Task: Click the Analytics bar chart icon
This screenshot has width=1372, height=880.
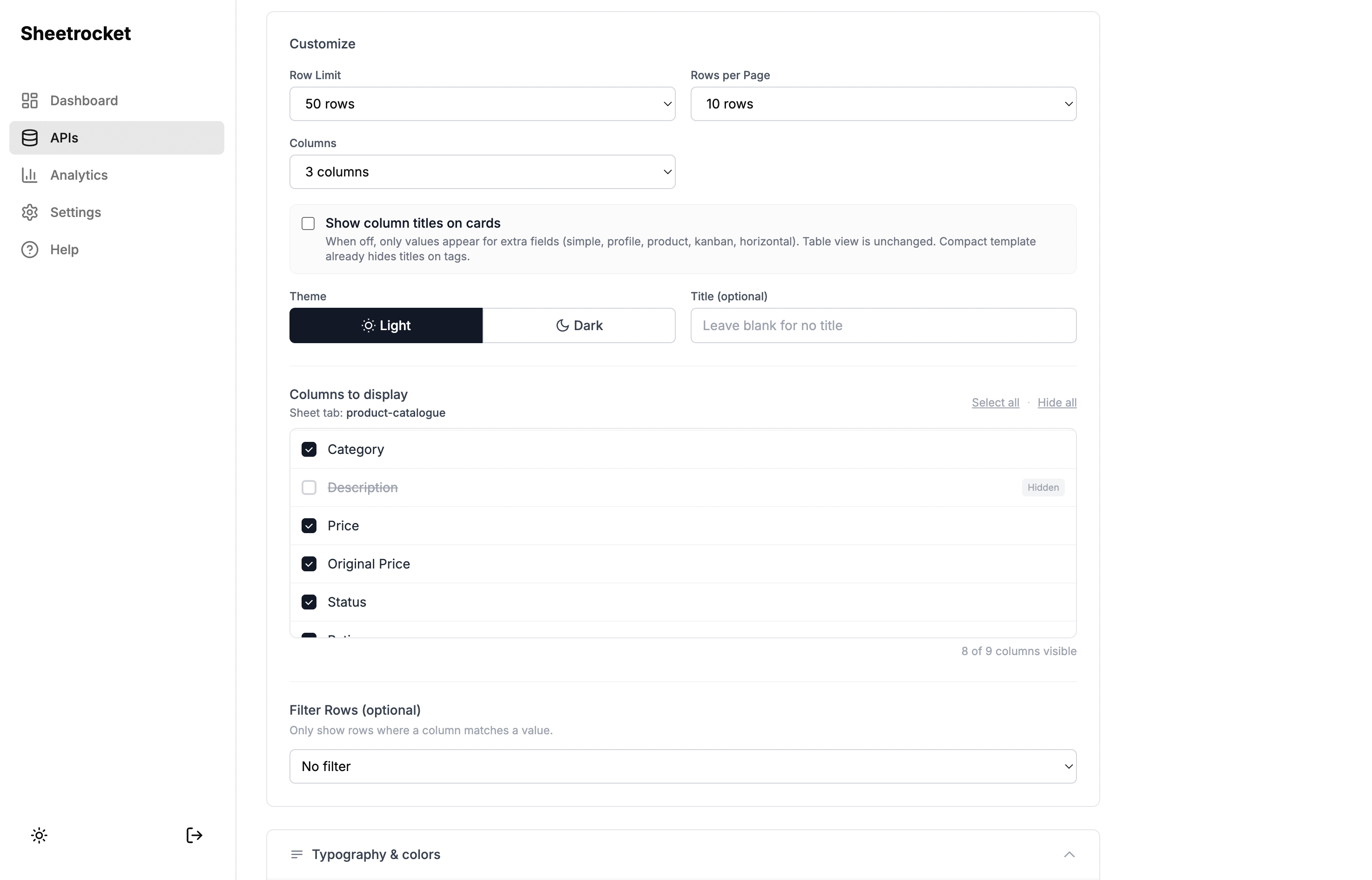Action: (30, 175)
